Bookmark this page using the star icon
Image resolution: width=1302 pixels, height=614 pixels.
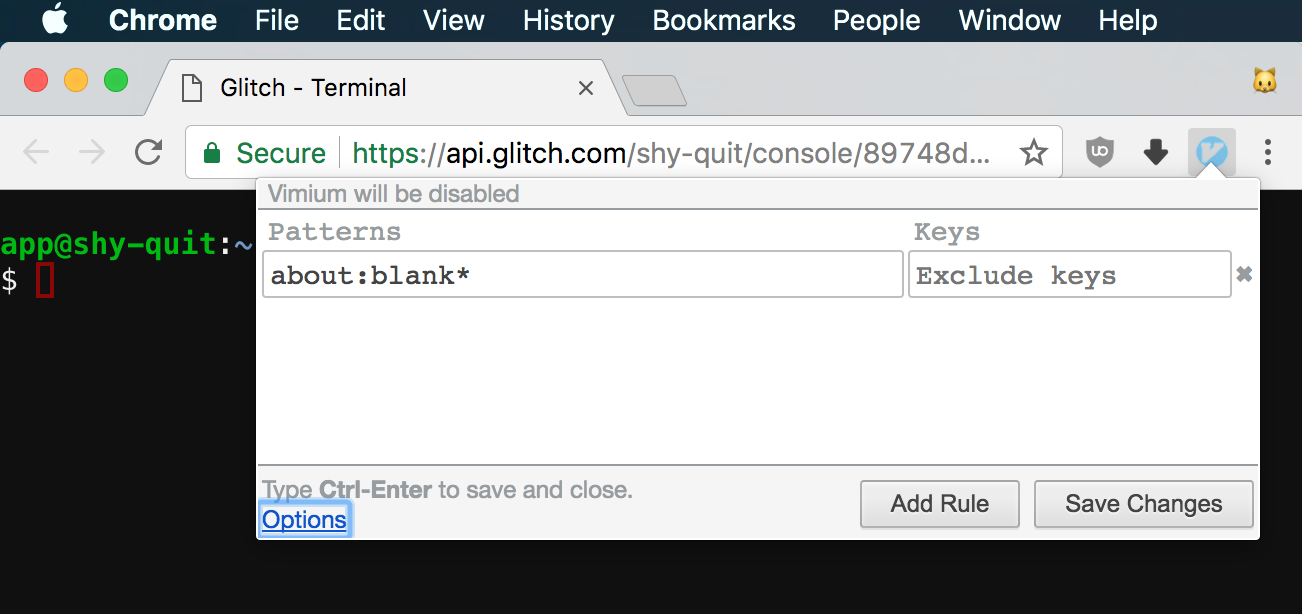(1033, 152)
